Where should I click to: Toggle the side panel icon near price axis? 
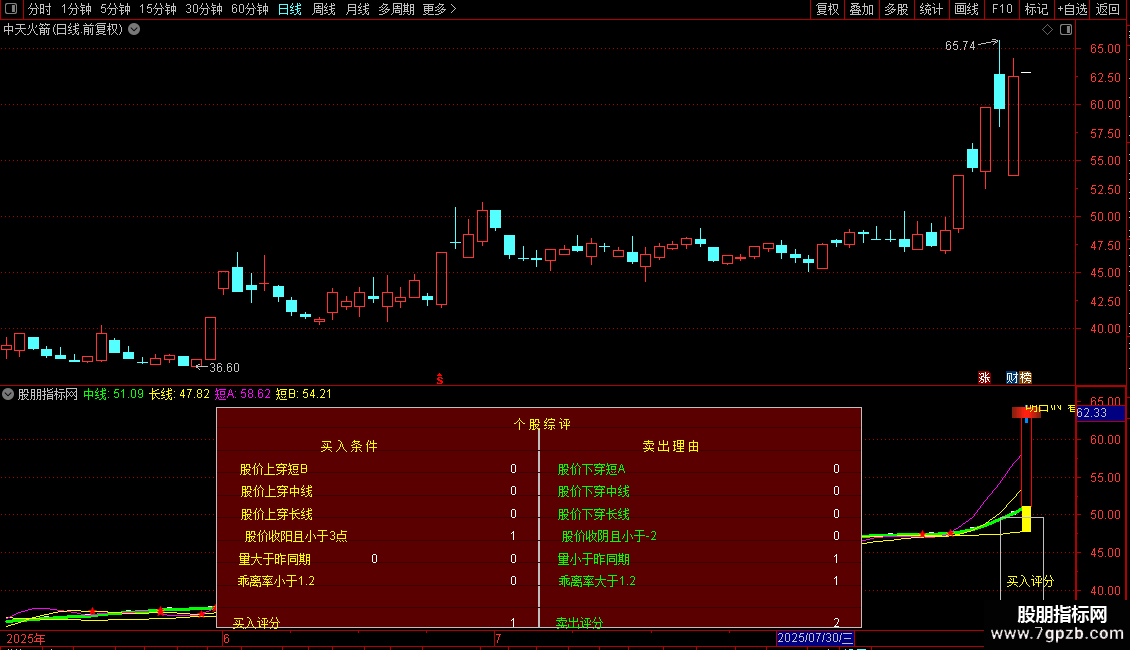(1066, 30)
